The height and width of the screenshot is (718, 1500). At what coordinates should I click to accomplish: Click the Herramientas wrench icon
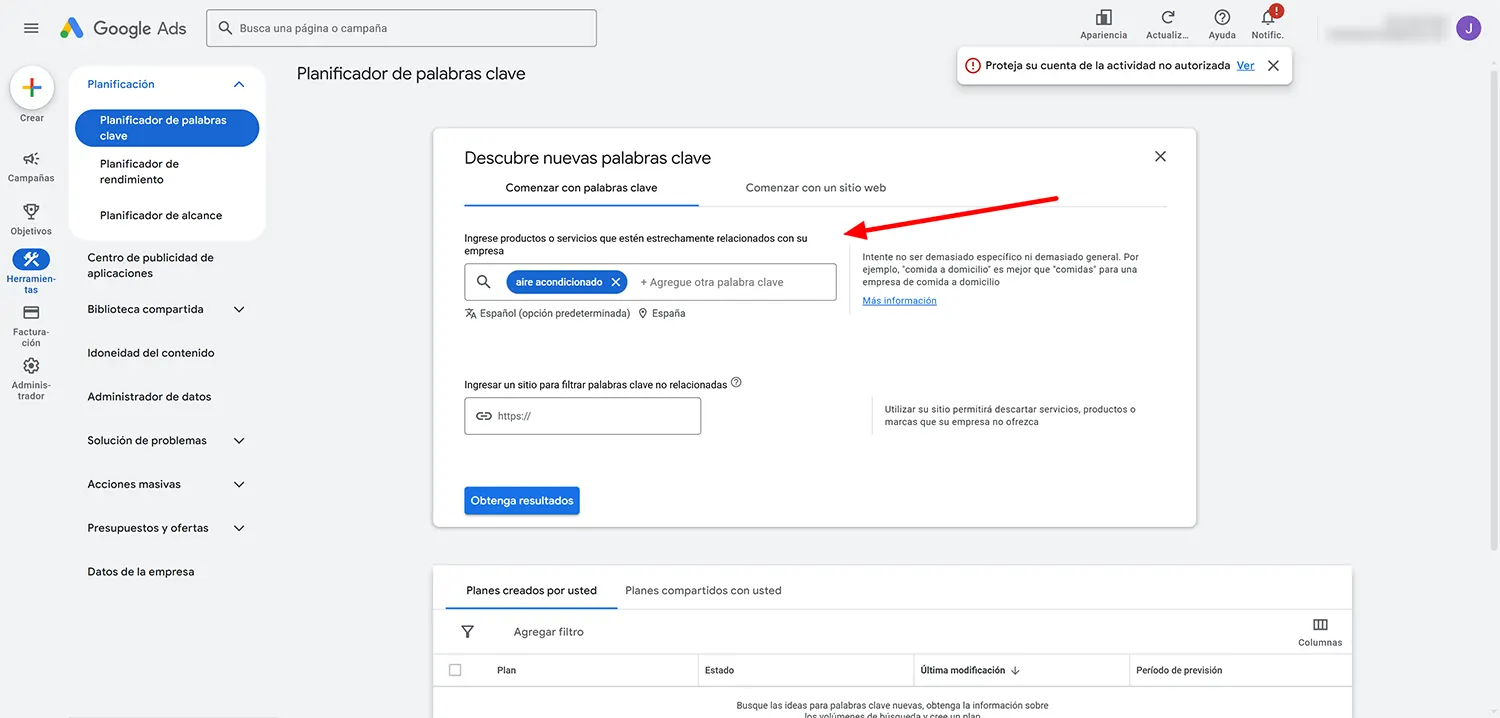[x=31, y=260]
